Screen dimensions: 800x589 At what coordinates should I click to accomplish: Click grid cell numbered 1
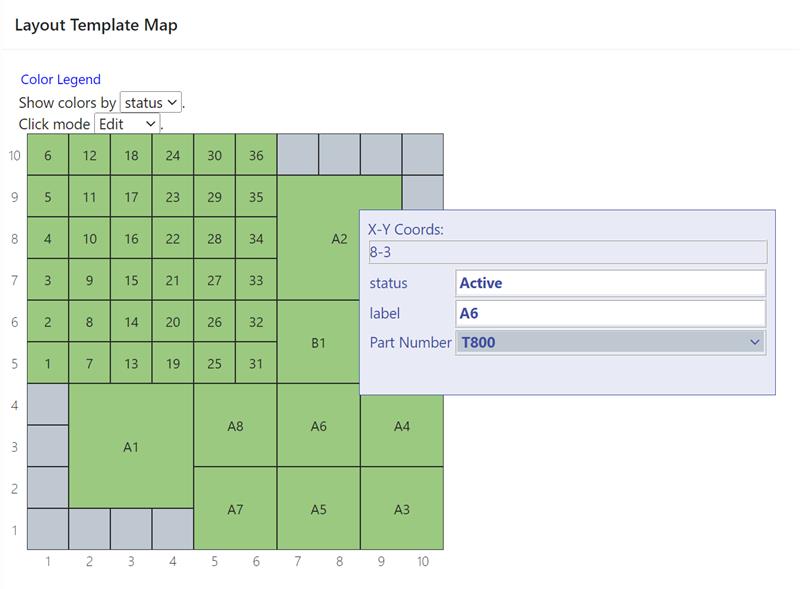47,364
